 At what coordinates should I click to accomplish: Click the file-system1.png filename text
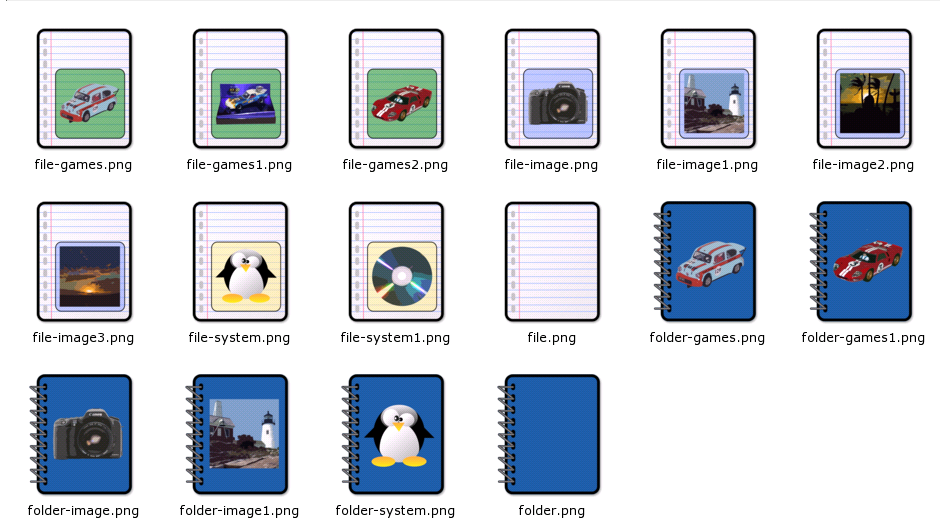(x=395, y=338)
